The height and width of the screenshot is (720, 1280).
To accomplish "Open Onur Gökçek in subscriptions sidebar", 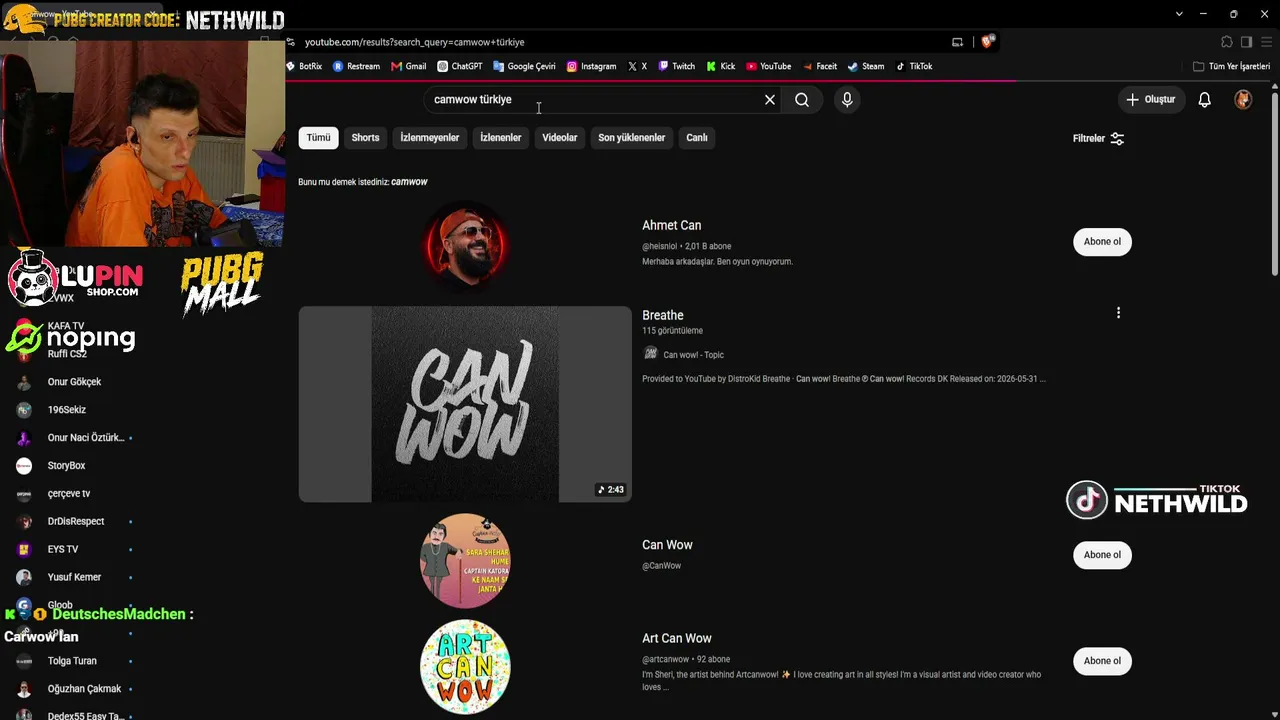I will tap(74, 382).
